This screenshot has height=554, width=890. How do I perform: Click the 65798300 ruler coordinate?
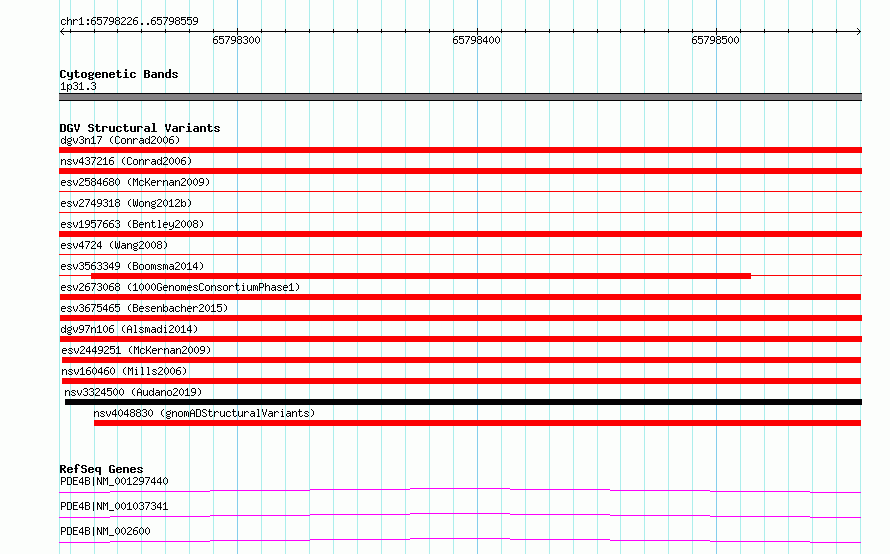[x=236, y=40]
